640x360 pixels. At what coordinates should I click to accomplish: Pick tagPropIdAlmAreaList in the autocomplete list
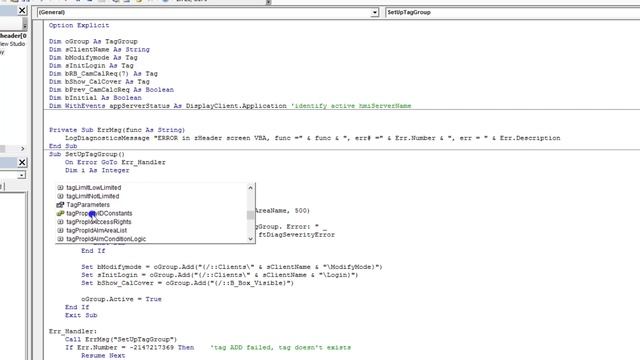pyautogui.click(x=96, y=231)
